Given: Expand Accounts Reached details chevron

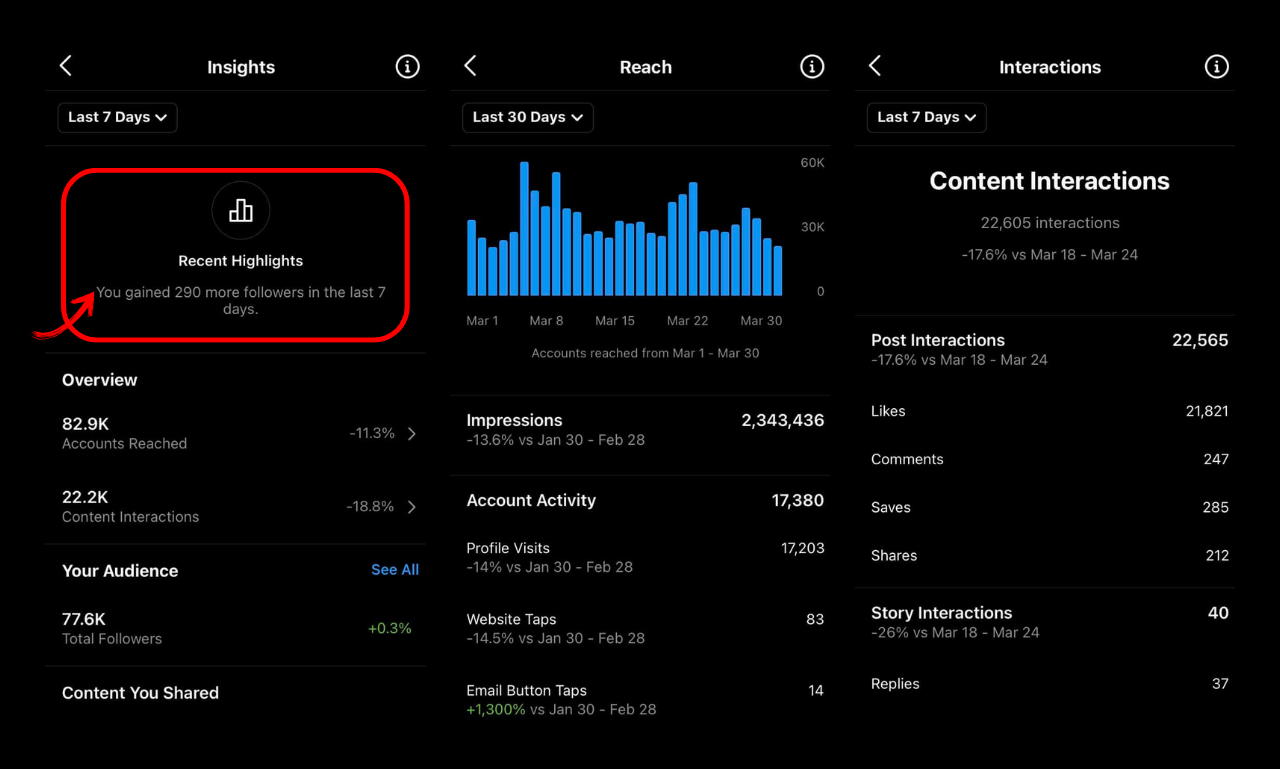Looking at the screenshot, I should click(412, 434).
